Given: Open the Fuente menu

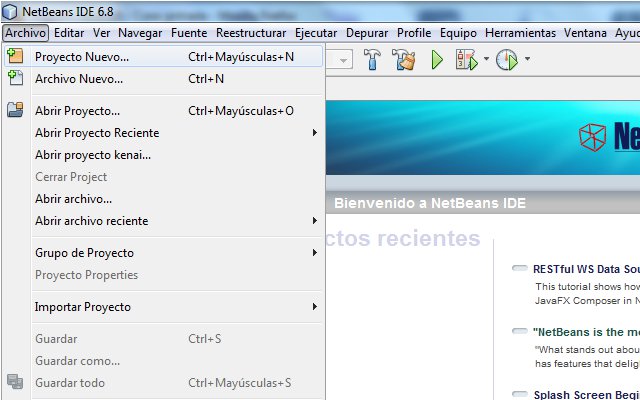Looking at the screenshot, I should (x=189, y=33).
